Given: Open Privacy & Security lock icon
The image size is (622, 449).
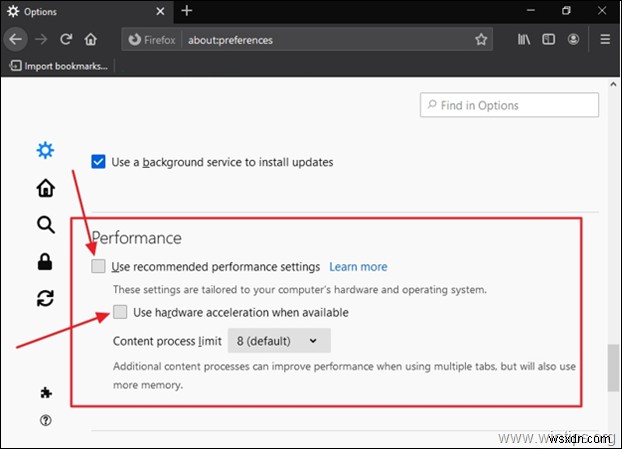Looking at the screenshot, I should 45,262.
